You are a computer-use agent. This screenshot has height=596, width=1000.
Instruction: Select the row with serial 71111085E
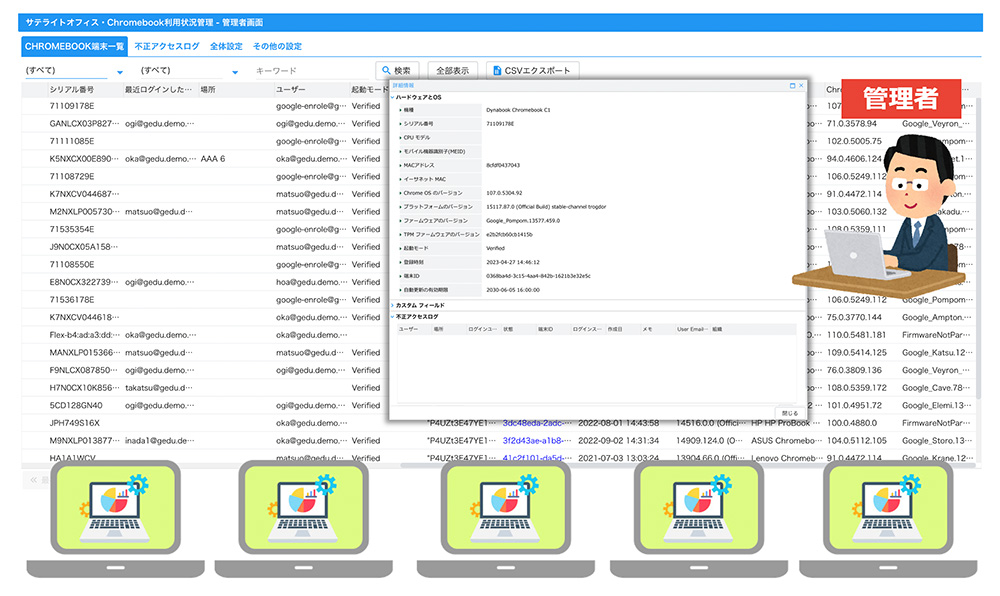(71, 141)
